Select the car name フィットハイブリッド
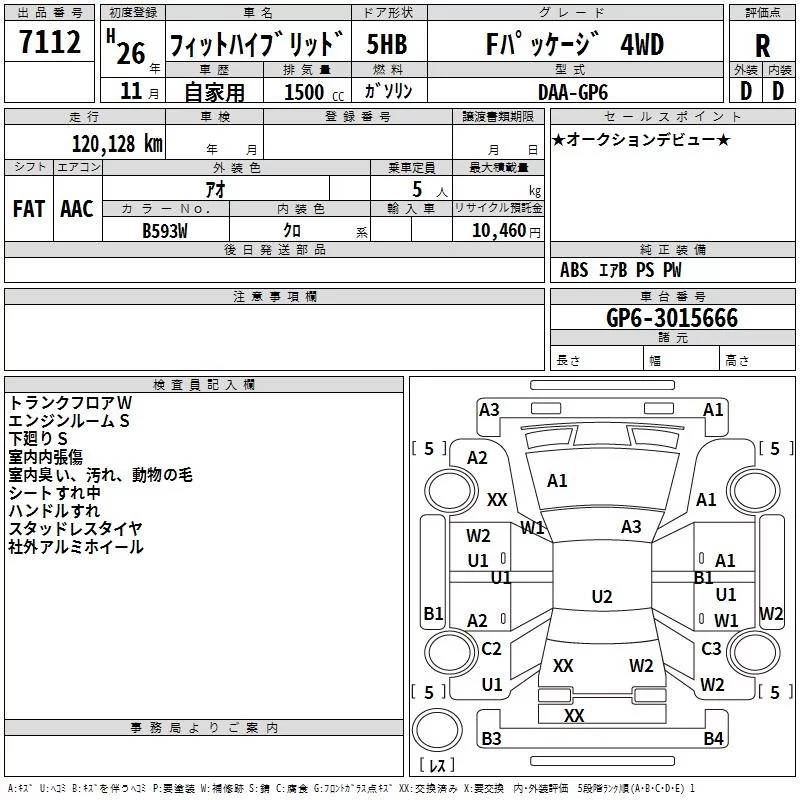Image resolution: width=800 pixels, height=800 pixels. pyautogui.click(x=257, y=44)
